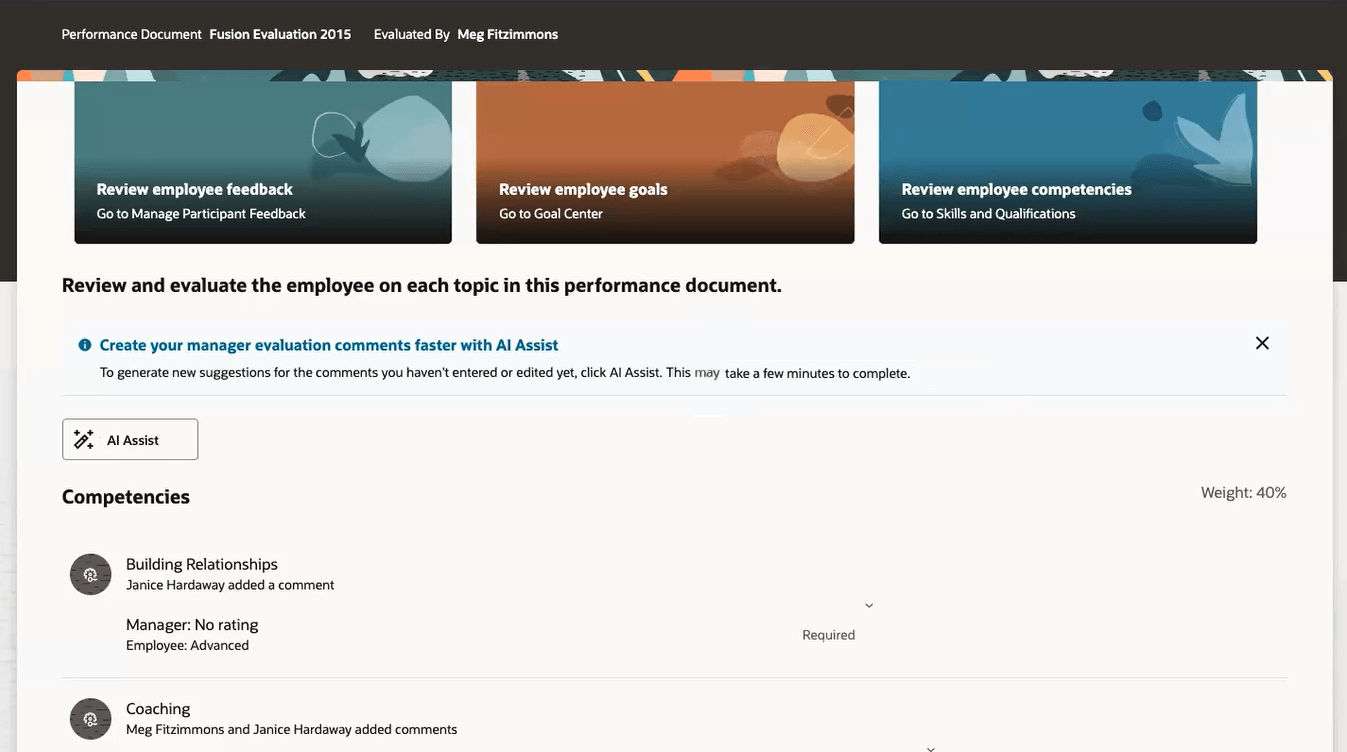
Task: Click the "Fusion Evaluation 2015" document name
Action: (x=280, y=34)
